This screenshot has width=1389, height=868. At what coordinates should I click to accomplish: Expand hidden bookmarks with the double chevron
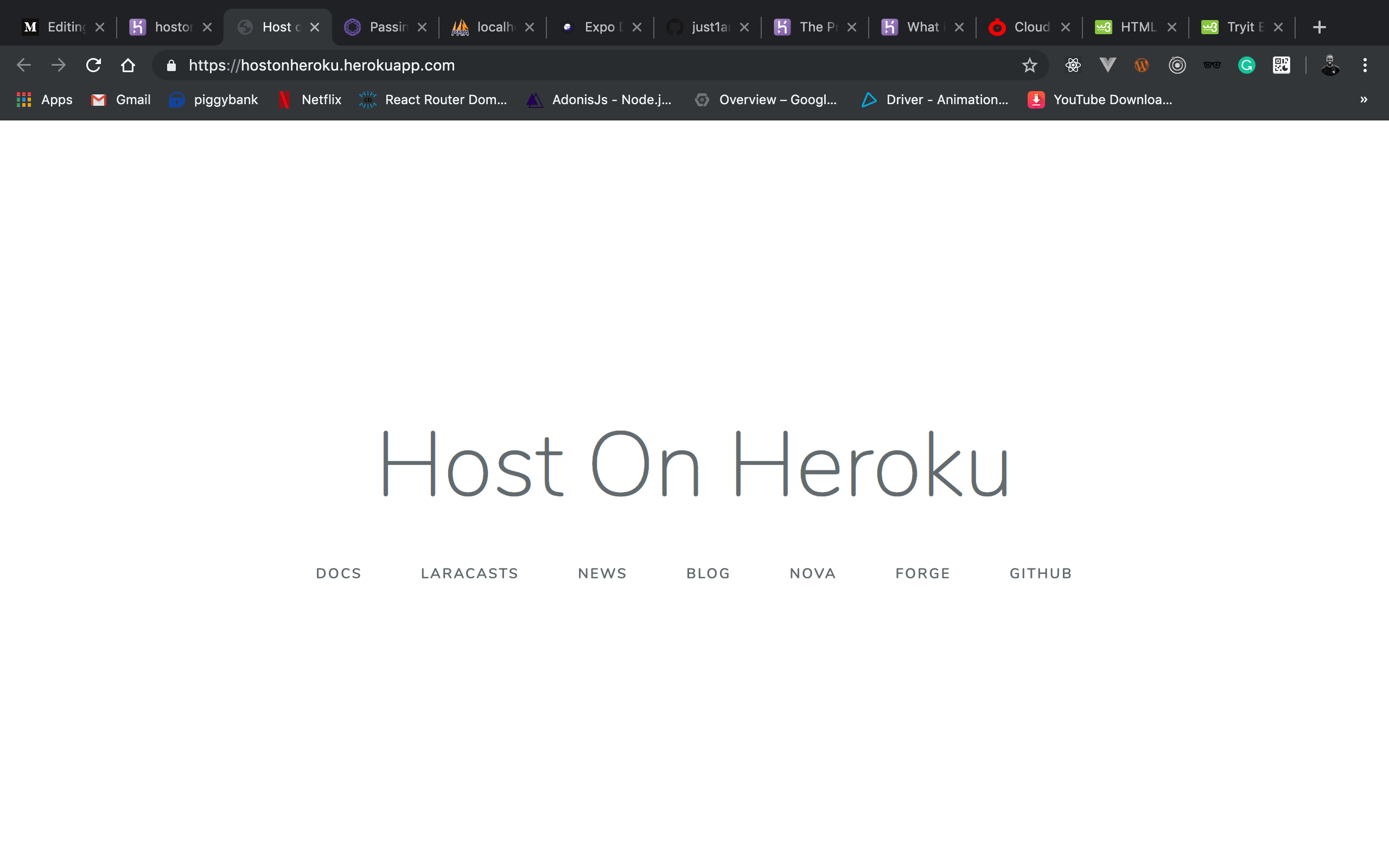coord(1363,99)
